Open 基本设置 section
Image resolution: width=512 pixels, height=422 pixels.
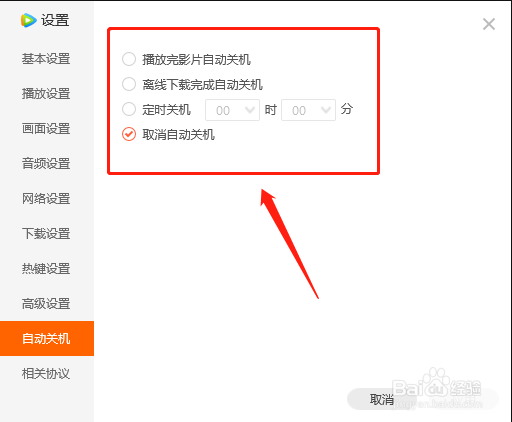click(x=47, y=59)
